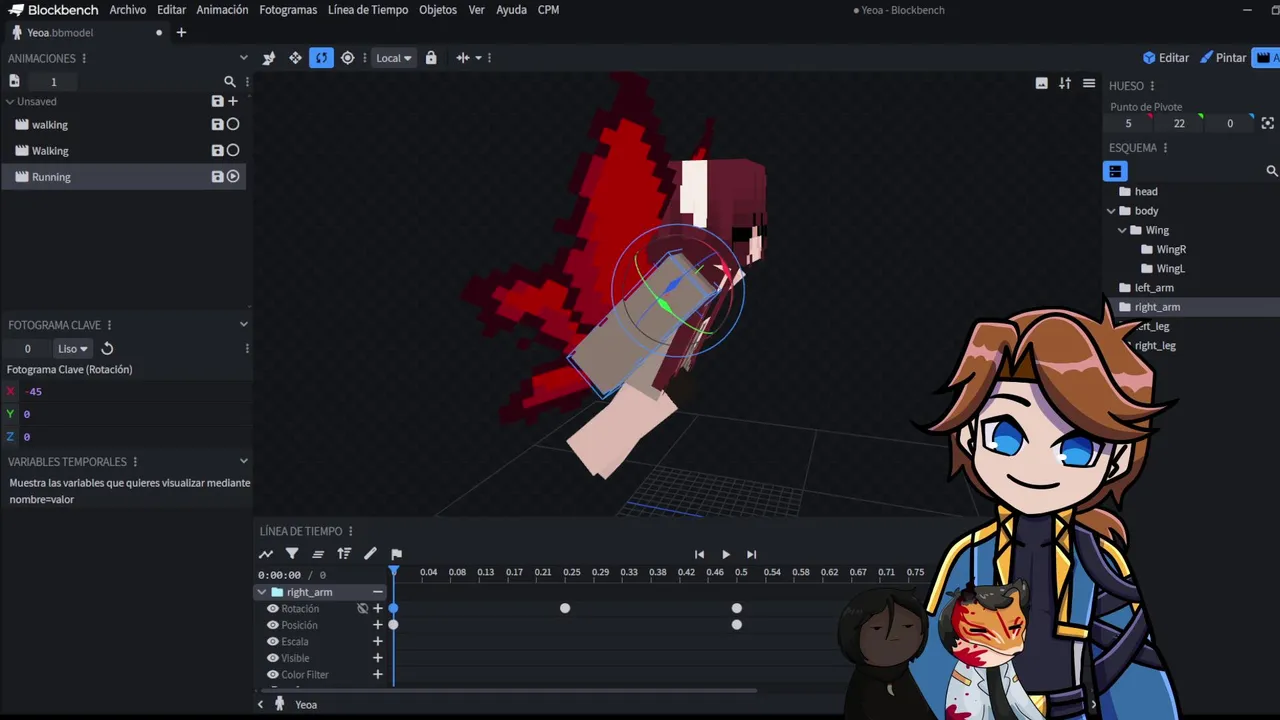
Task: Toggle the play indicator of Running animation
Action: (233, 176)
